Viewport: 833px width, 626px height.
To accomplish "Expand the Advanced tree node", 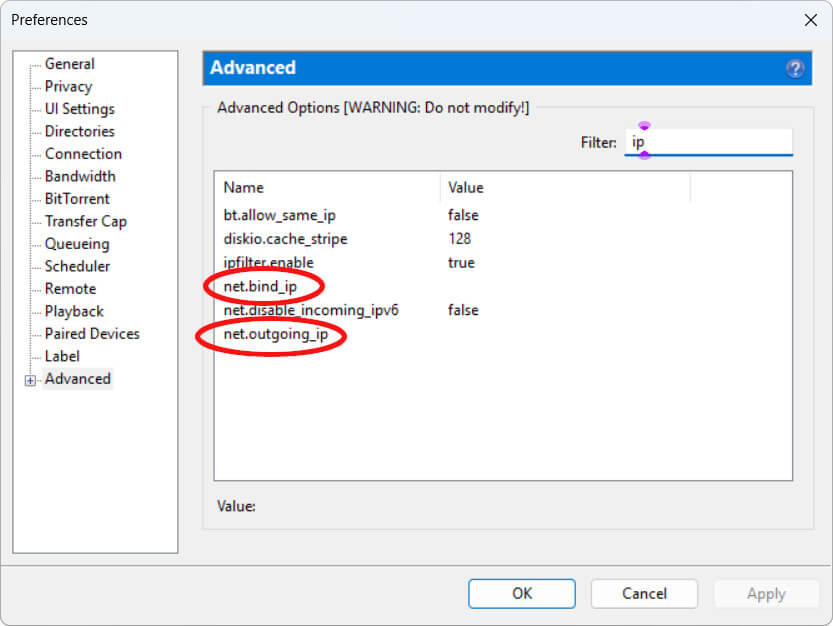I will pyautogui.click(x=30, y=380).
